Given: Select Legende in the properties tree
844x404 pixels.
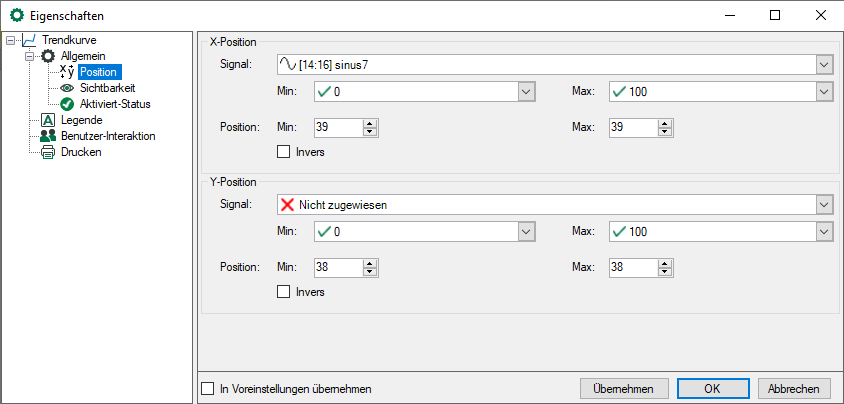Looking at the screenshot, I should click(80, 120).
